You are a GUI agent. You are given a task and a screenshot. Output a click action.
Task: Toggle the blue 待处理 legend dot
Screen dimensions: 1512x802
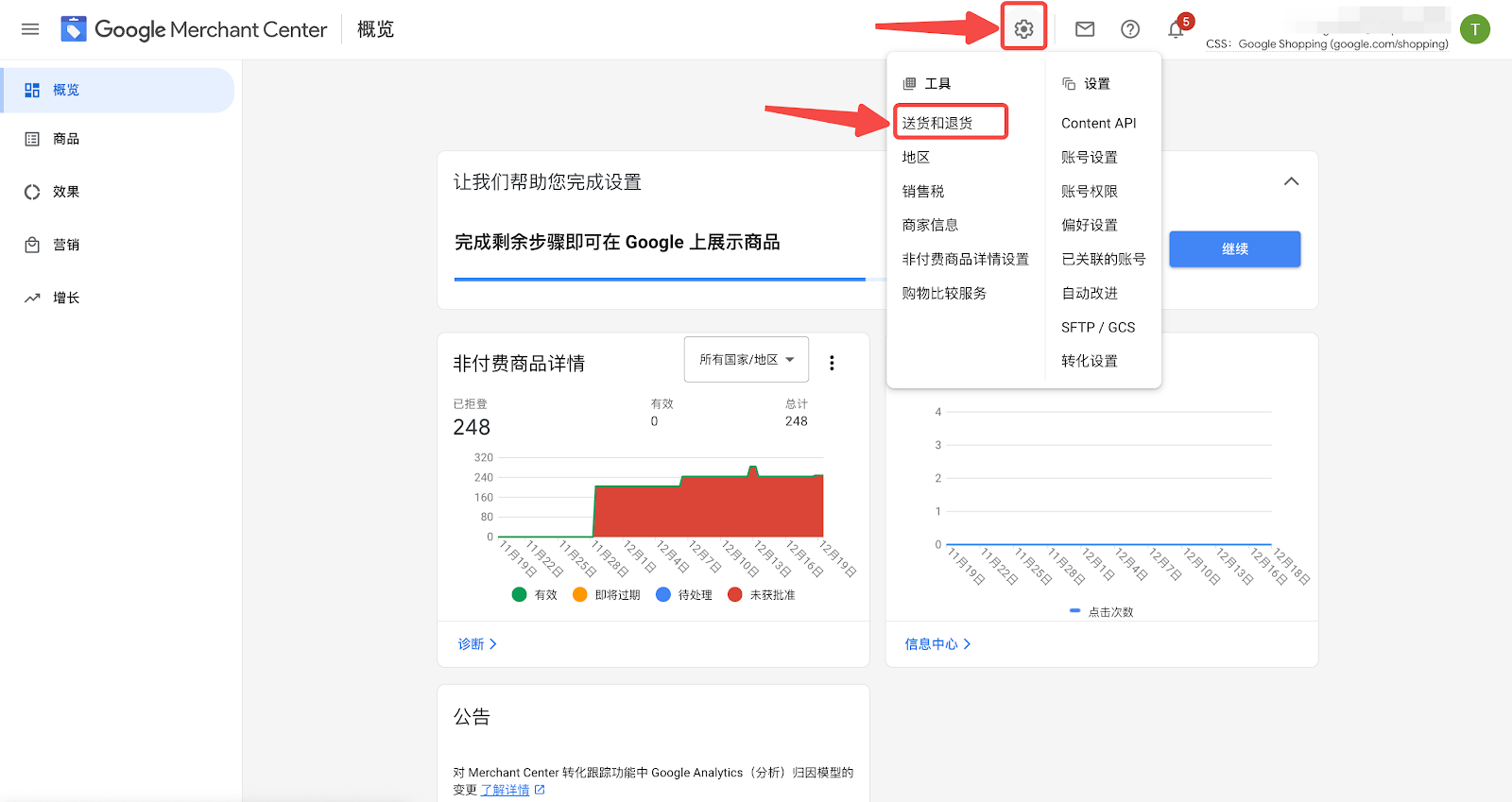coord(663,594)
